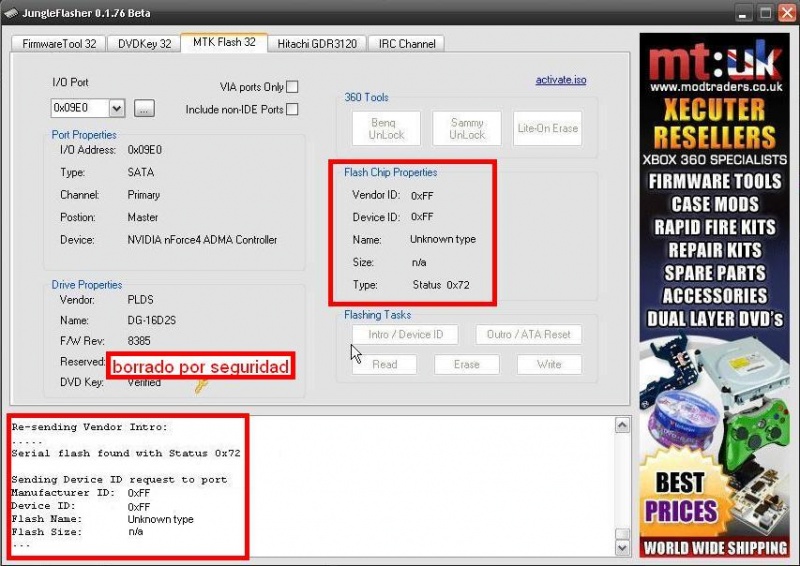Click the Intro / Device ID button

(x=405, y=335)
